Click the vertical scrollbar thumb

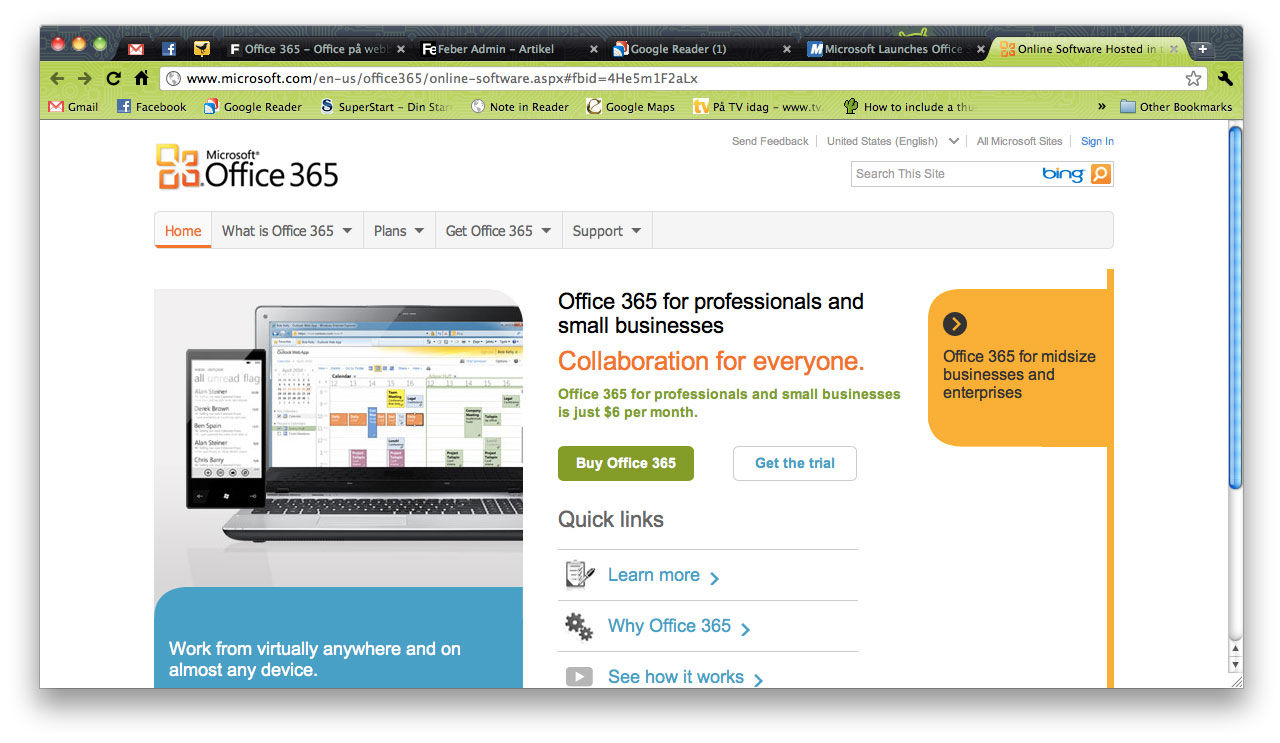tap(1235, 308)
